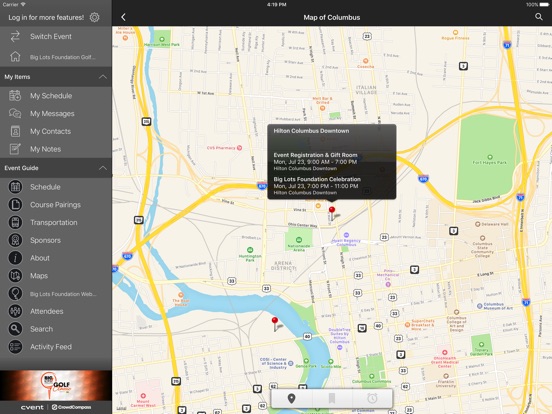The height and width of the screenshot is (414, 552).
Task: Open Course Pairings document icon
Action: coord(15,205)
